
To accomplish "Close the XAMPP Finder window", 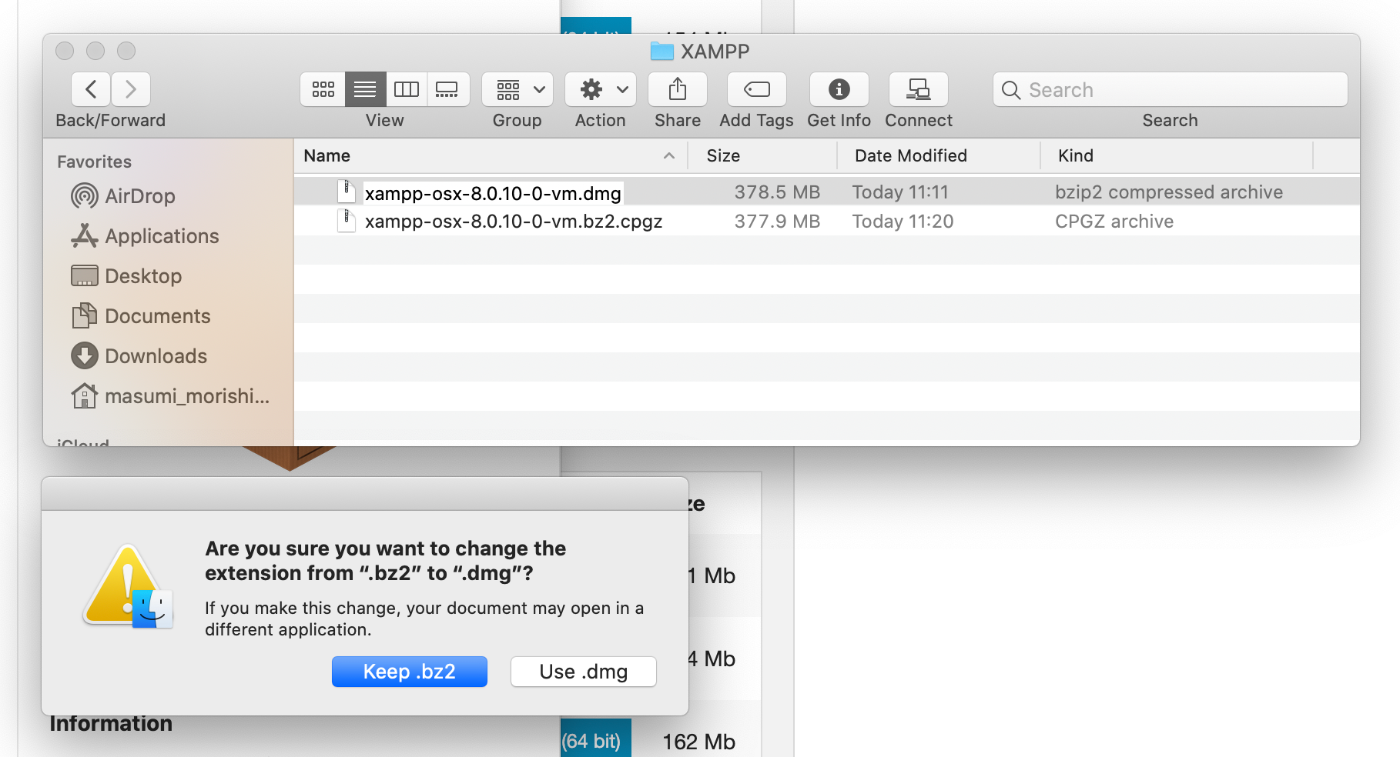I will click(x=65, y=51).
